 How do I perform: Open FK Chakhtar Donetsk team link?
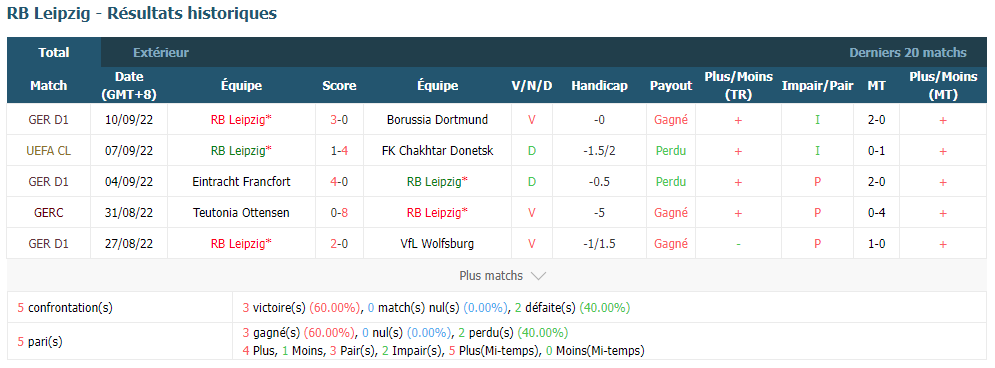[x=437, y=150]
